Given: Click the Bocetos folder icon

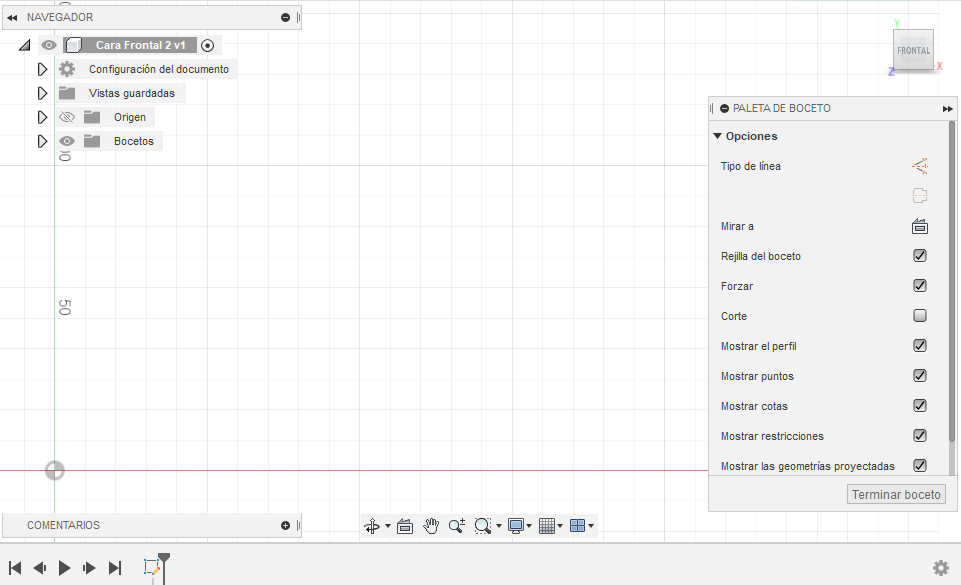Looking at the screenshot, I should coord(92,141).
